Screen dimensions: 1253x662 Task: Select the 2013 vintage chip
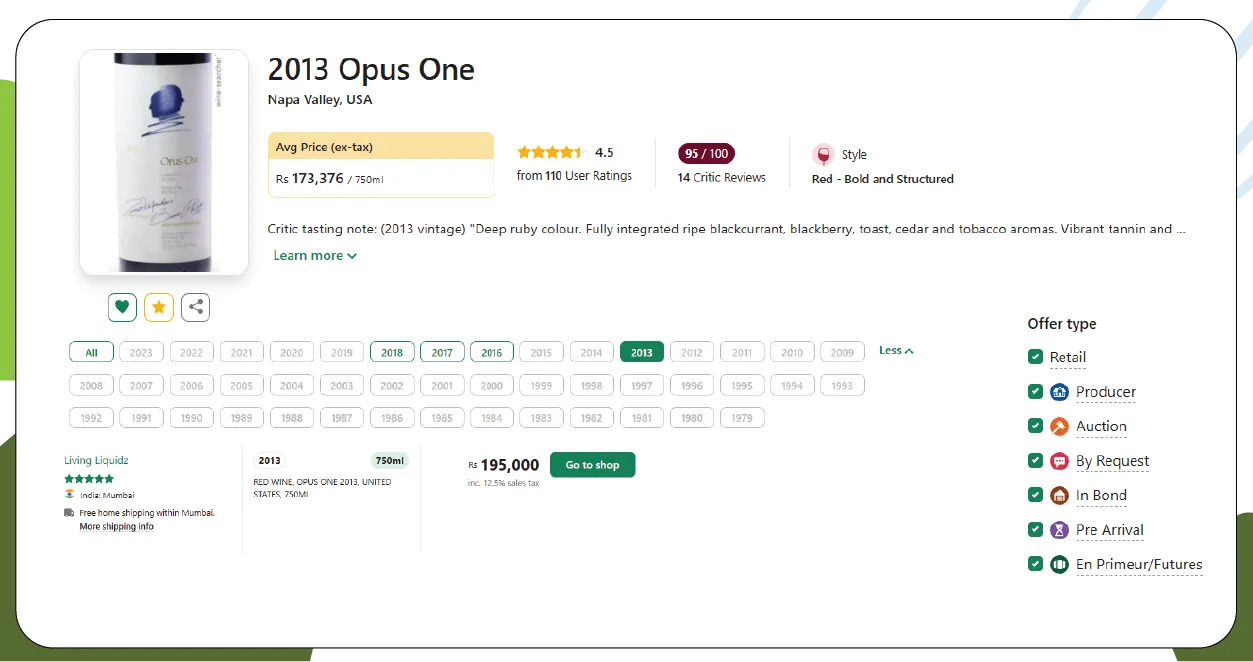642,352
